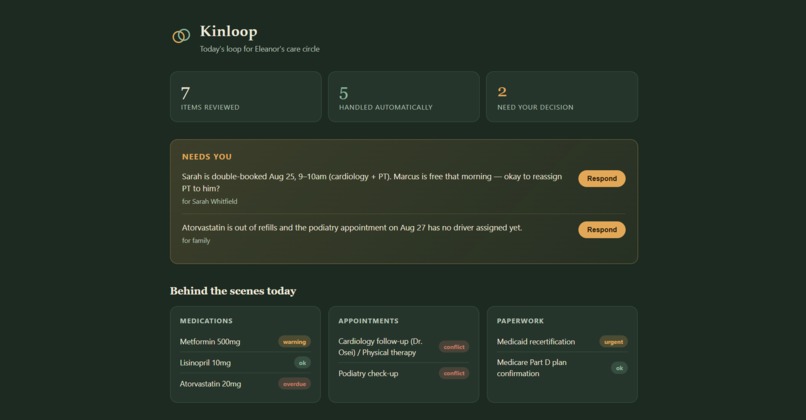Click the 'Behind the scenes today' heading
Screen dimensions: 806x420
[233, 291]
